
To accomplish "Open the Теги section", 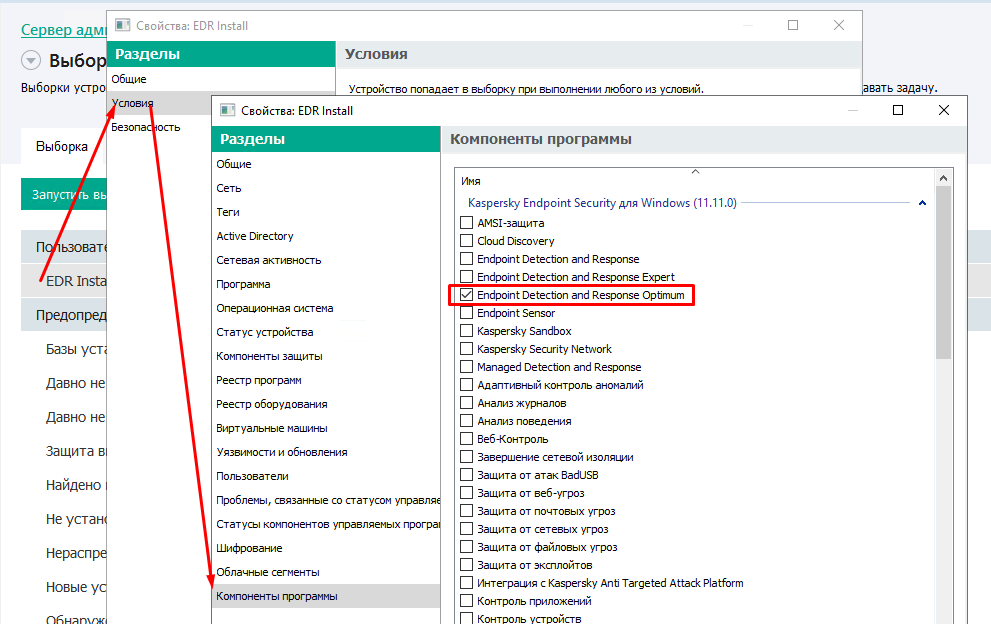I will [326, 212].
